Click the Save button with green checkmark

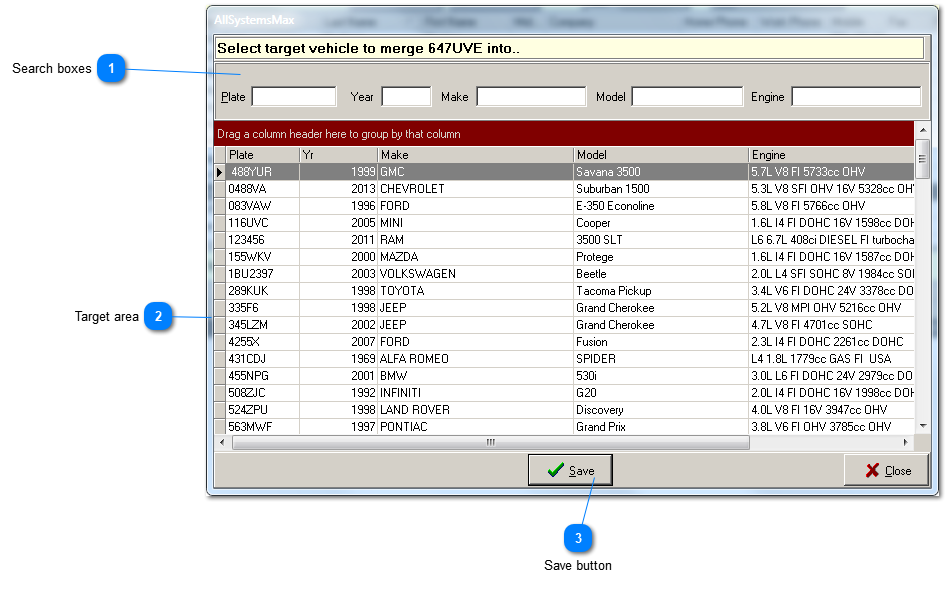click(x=570, y=470)
